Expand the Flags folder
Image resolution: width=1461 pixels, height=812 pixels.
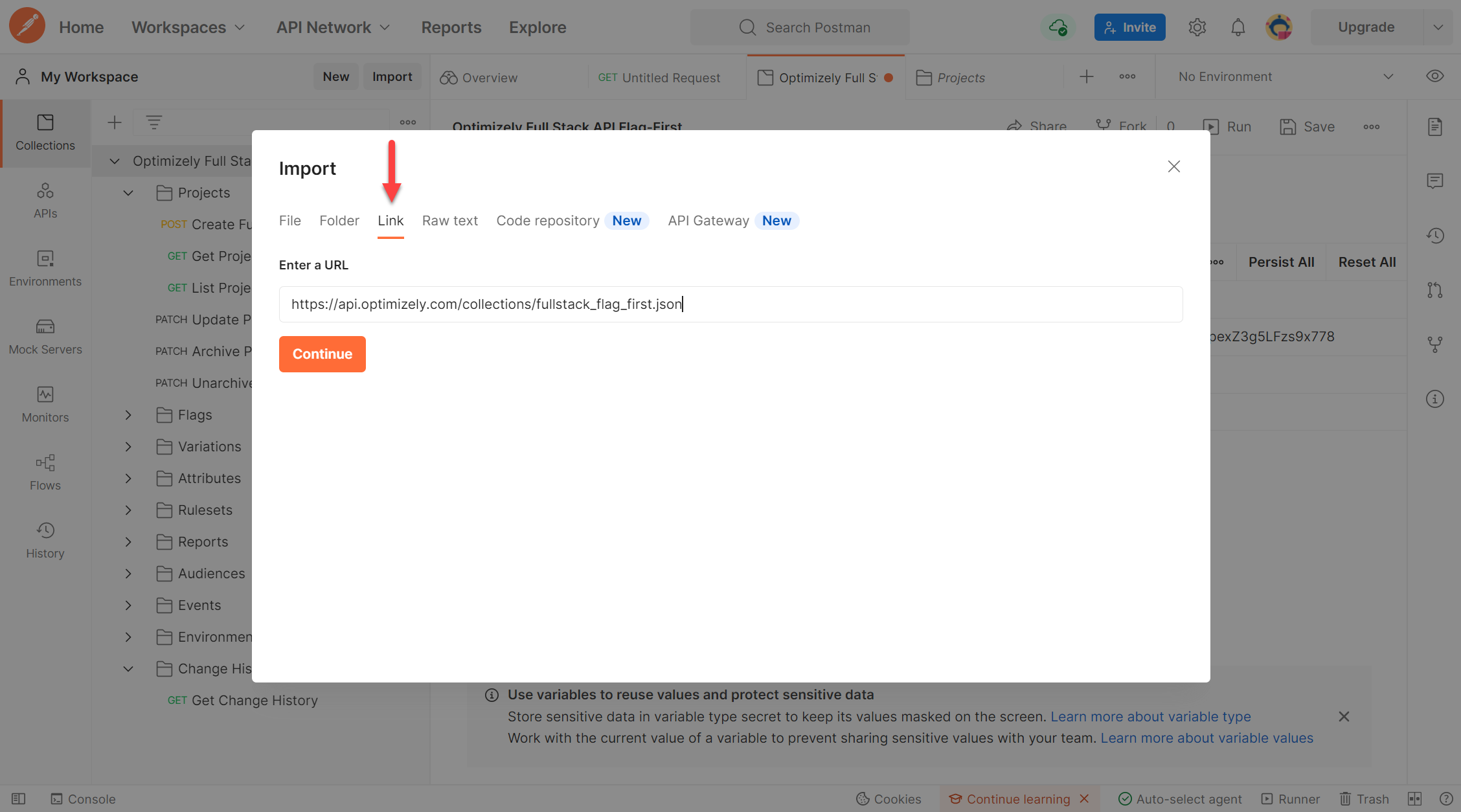[128, 414]
